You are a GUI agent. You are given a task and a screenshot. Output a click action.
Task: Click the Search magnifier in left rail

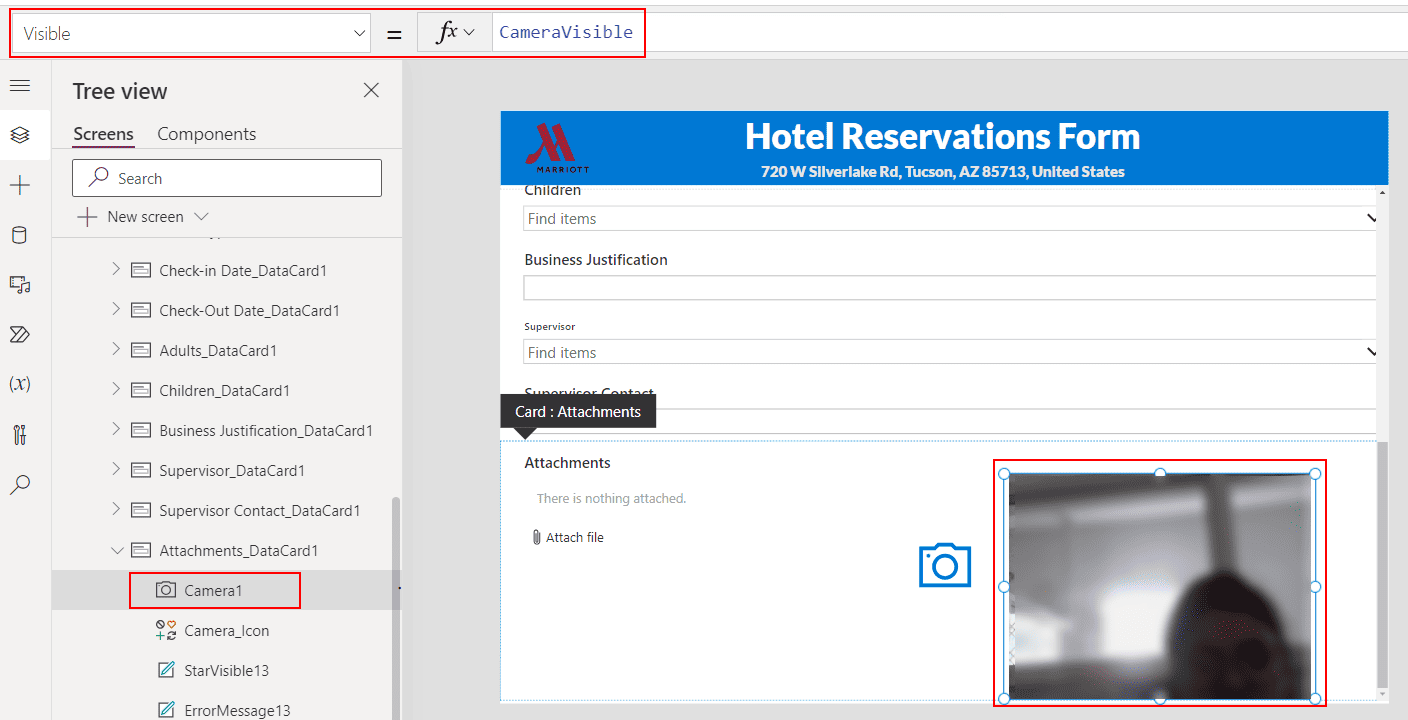coord(19,485)
